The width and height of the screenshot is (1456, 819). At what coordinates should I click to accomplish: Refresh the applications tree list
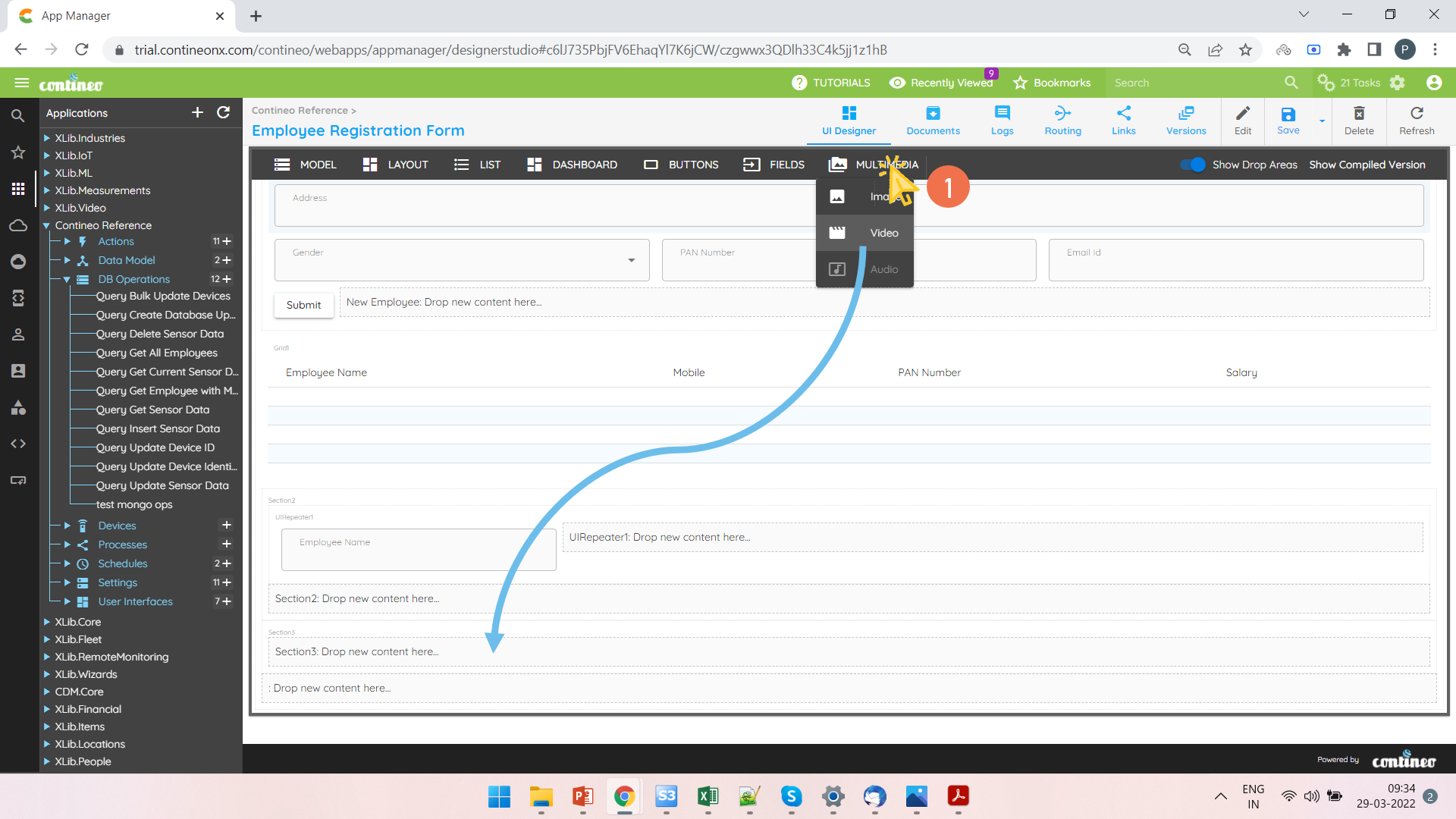coord(223,112)
